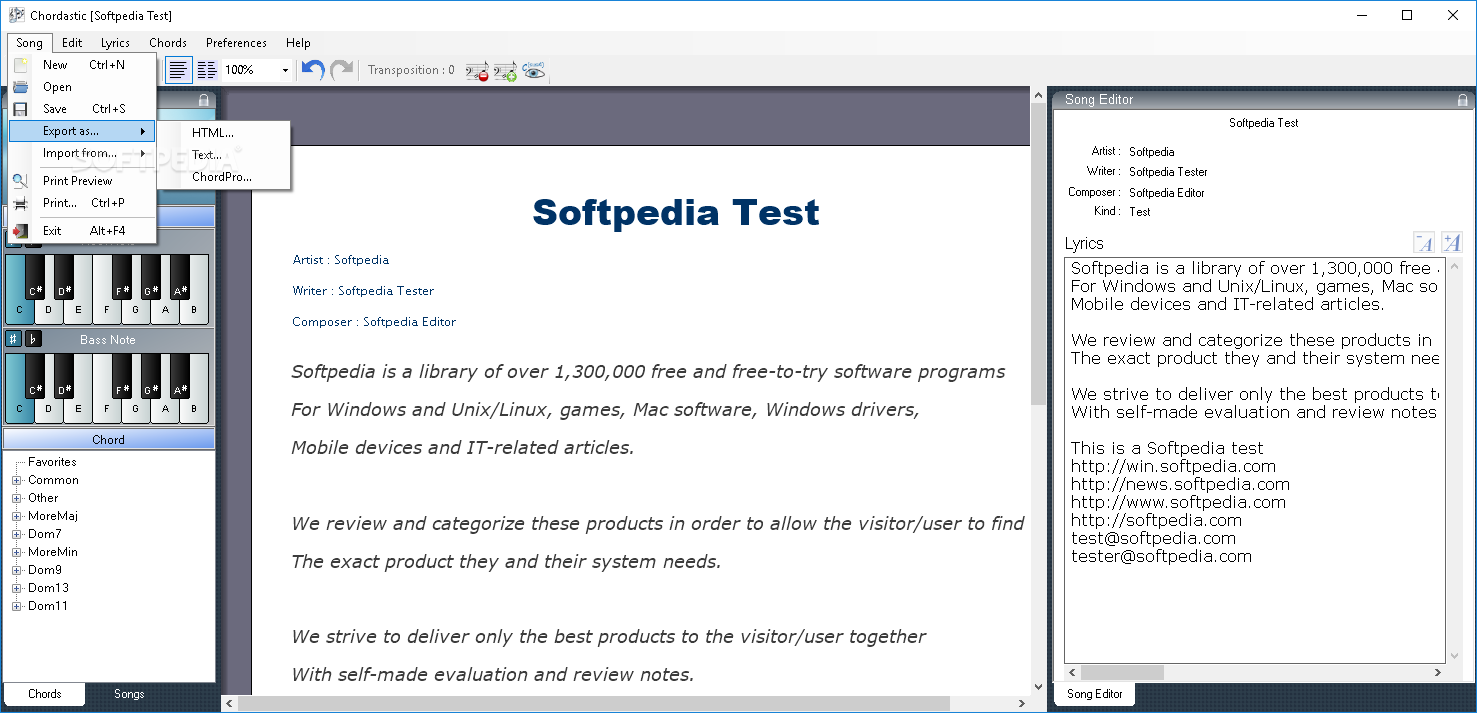The image size is (1477, 713).
Task: Open the Lyrics menu
Action: point(115,43)
